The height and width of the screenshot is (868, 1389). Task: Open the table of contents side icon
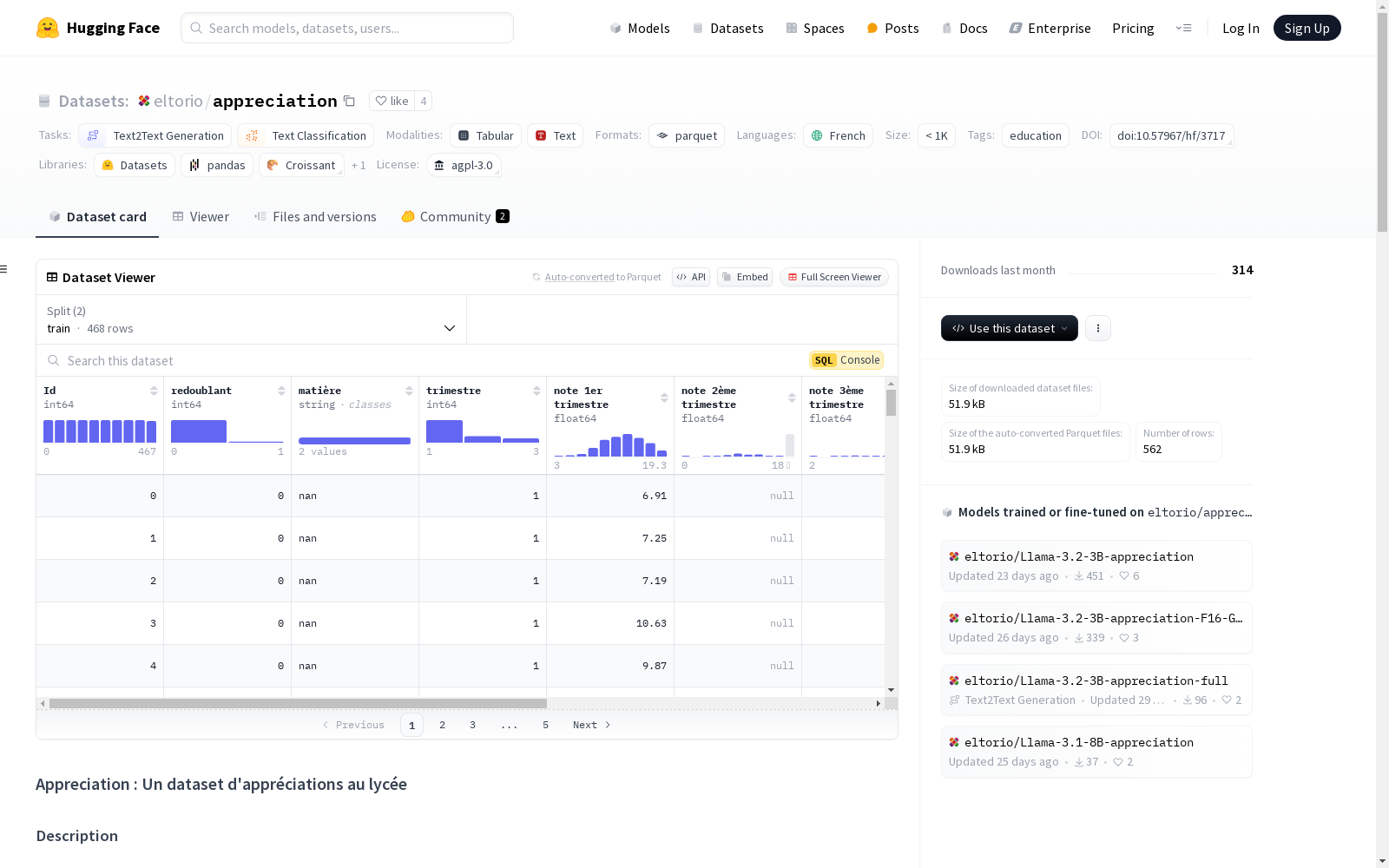(x=4, y=269)
